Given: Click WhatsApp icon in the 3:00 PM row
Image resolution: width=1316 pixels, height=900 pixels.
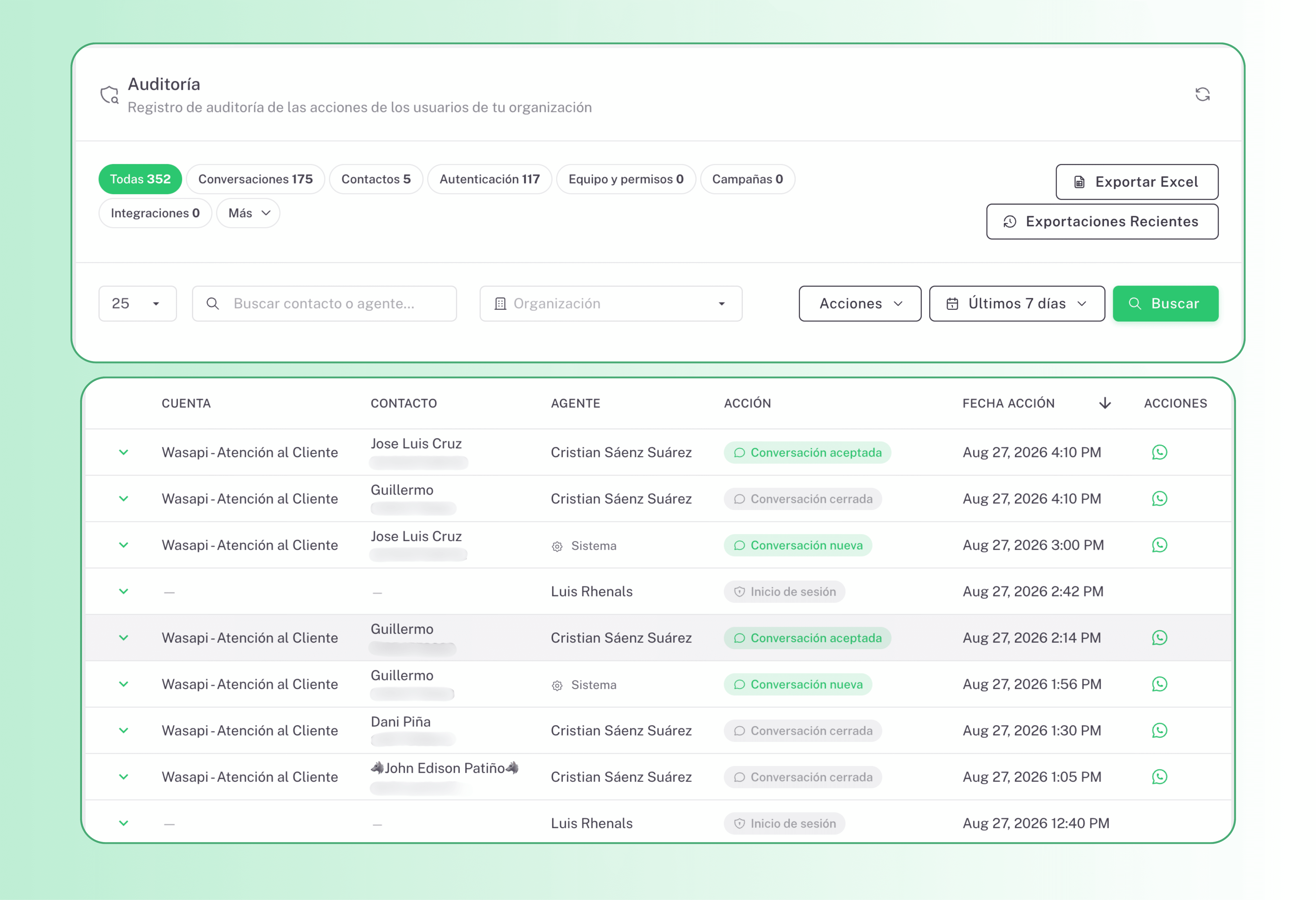Looking at the screenshot, I should [x=1159, y=545].
